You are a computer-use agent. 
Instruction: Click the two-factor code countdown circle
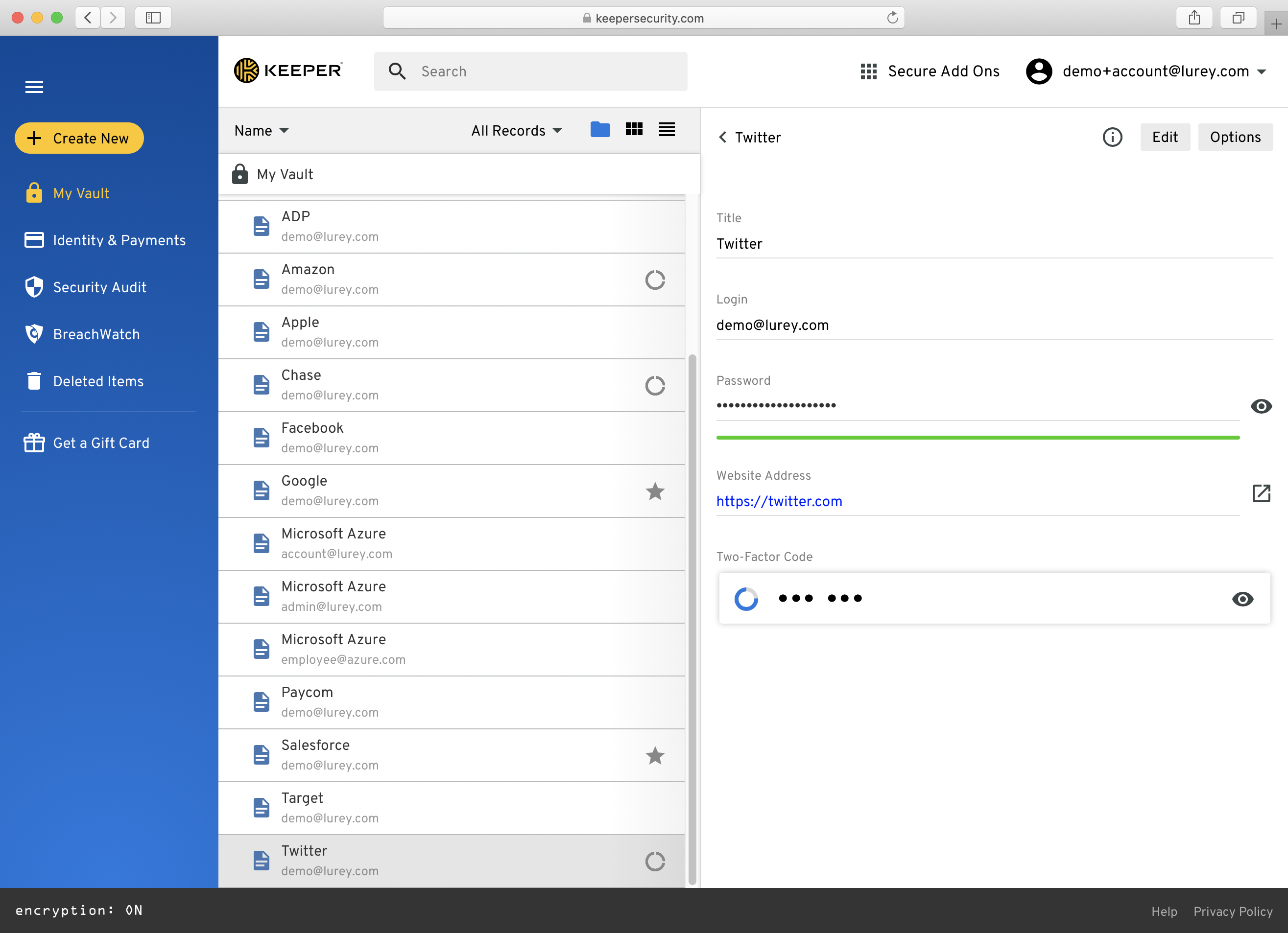746,599
